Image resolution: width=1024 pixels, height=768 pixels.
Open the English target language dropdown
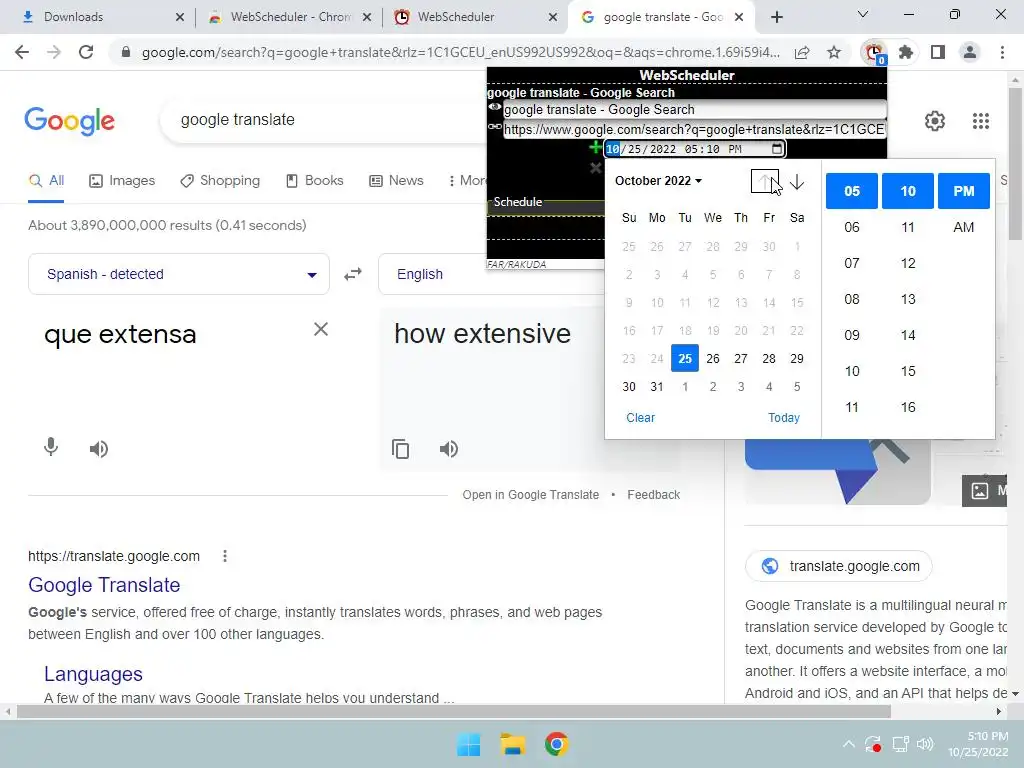(x=493, y=274)
